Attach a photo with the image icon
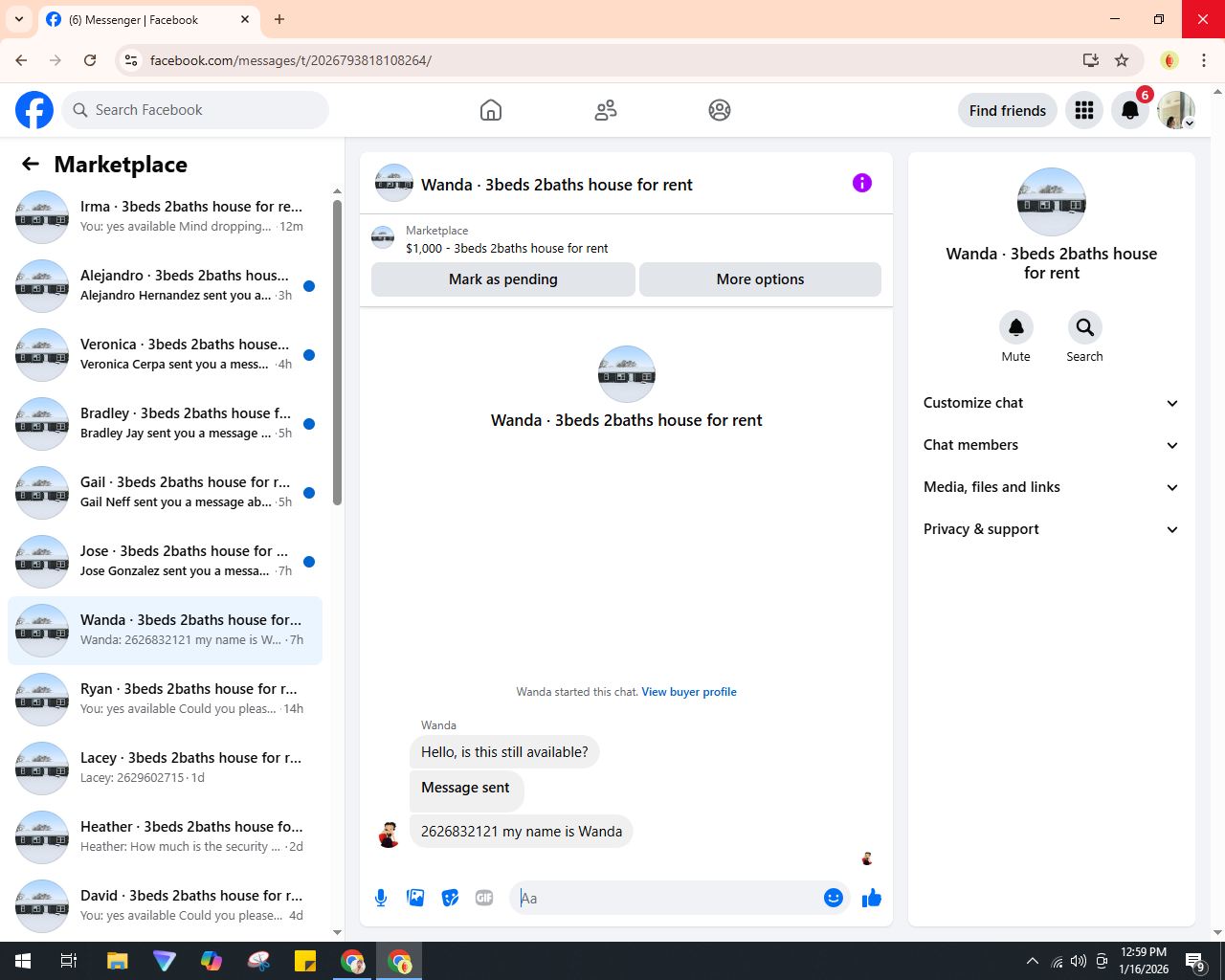The image size is (1225, 980). coord(415,898)
